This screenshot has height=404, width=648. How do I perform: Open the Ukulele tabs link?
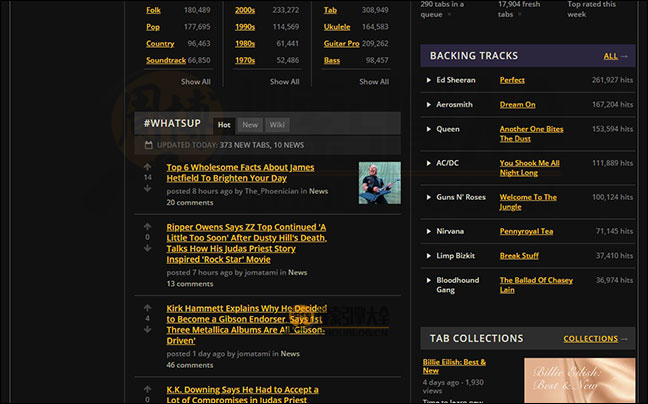337,27
